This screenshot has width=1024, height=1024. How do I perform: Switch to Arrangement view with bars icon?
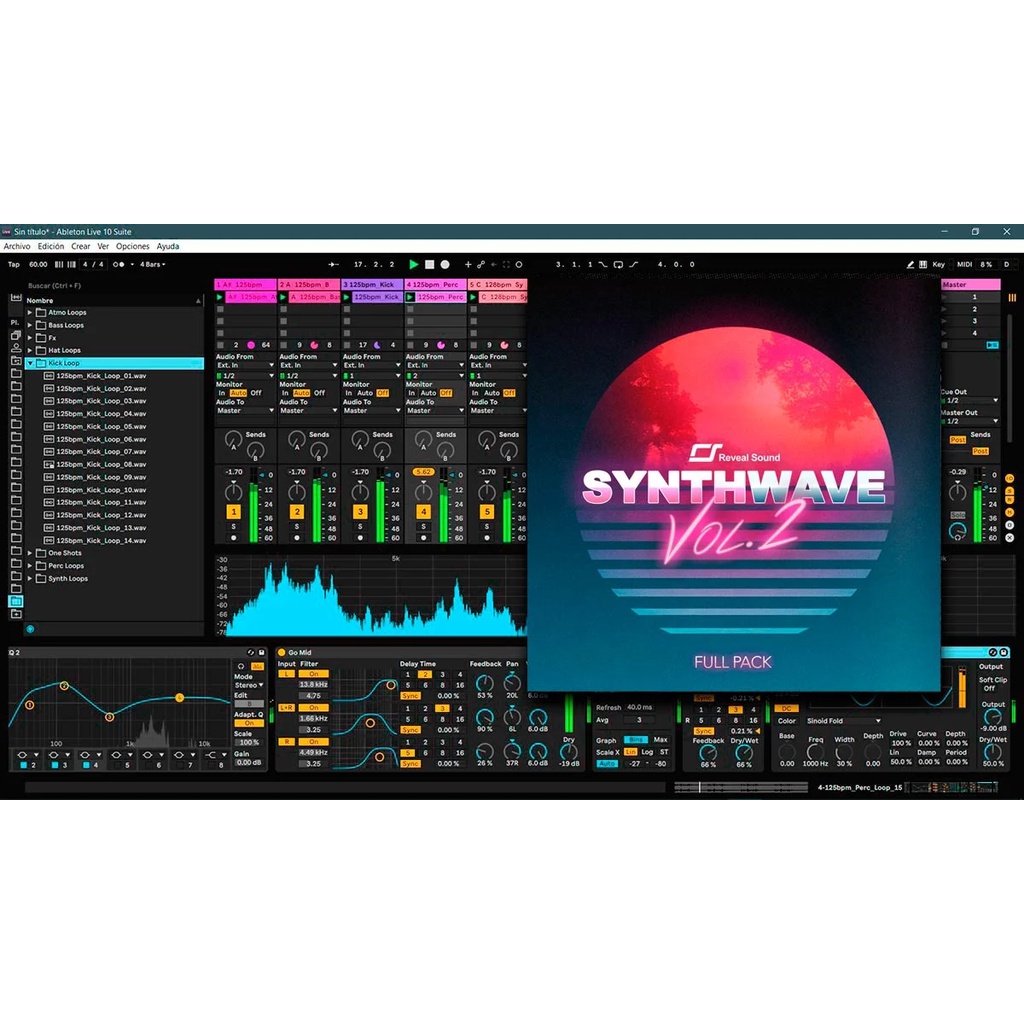coord(1012,298)
